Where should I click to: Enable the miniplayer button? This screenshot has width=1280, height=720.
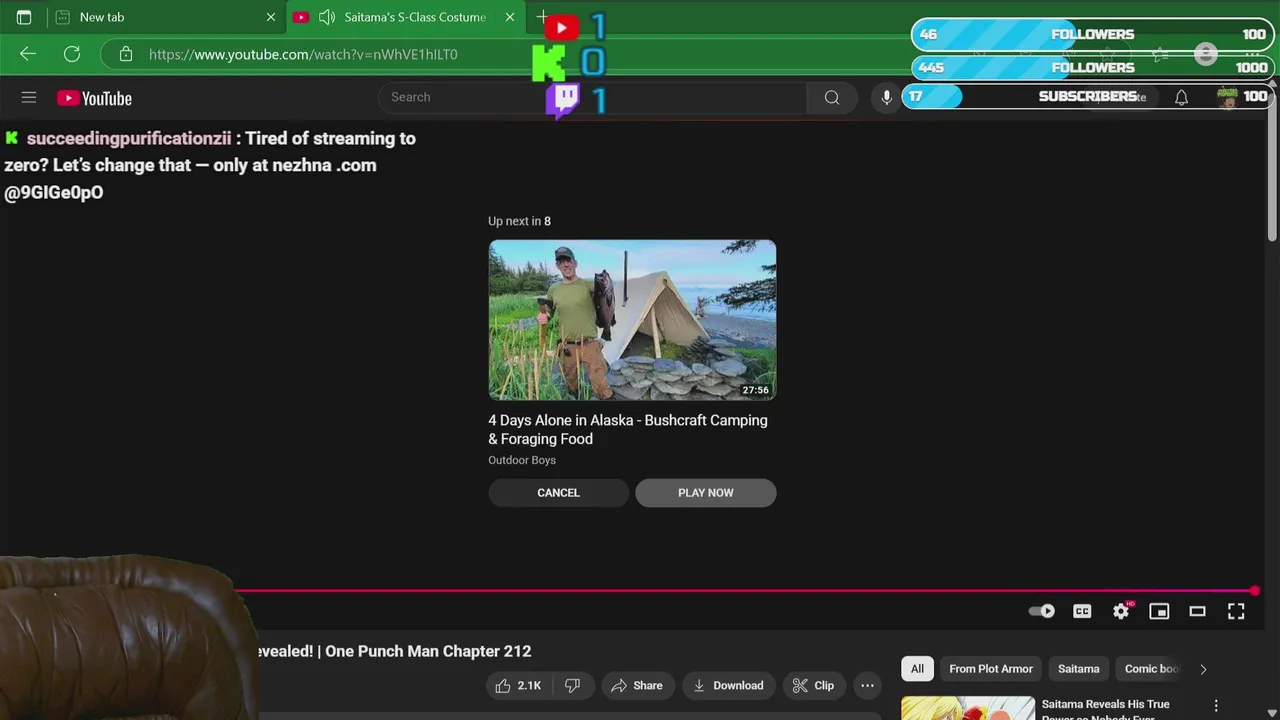(x=1159, y=611)
